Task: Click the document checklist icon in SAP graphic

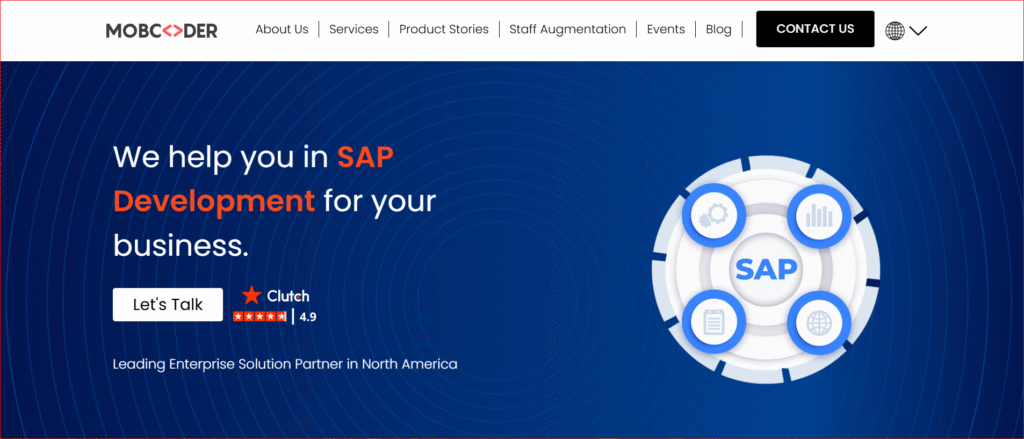Action: tap(712, 323)
